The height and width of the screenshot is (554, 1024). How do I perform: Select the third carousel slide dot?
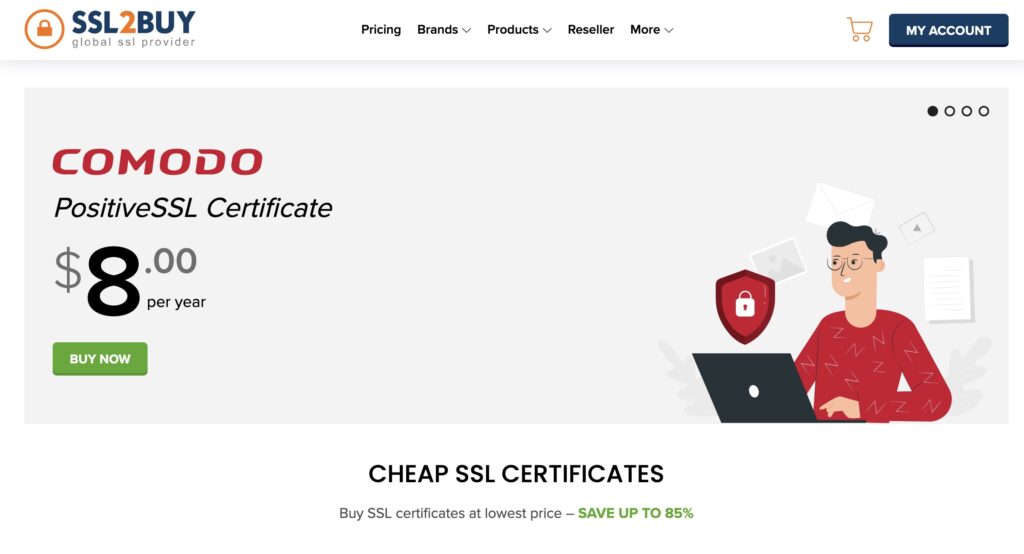(967, 111)
